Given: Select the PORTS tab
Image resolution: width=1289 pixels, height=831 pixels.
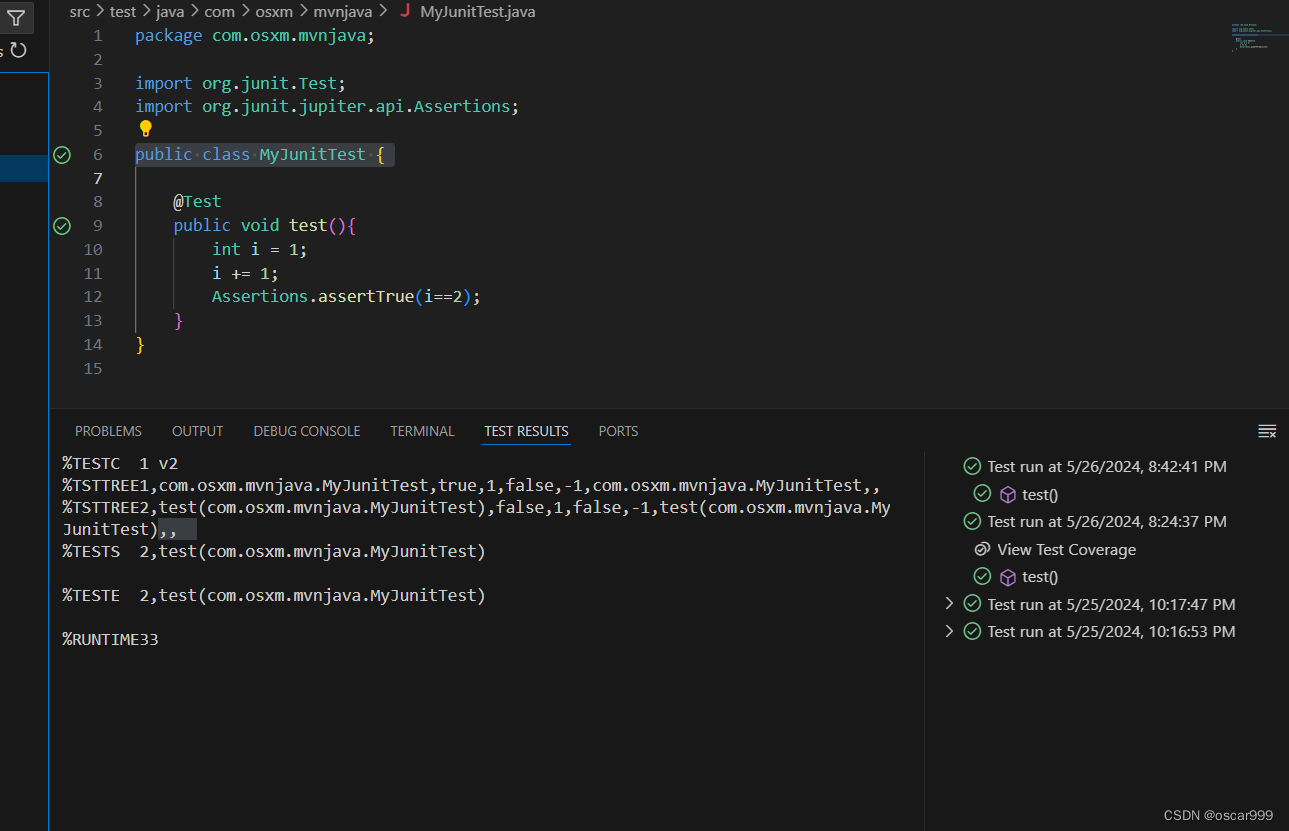Looking at the screenshot, I should [x=618, y=431].
